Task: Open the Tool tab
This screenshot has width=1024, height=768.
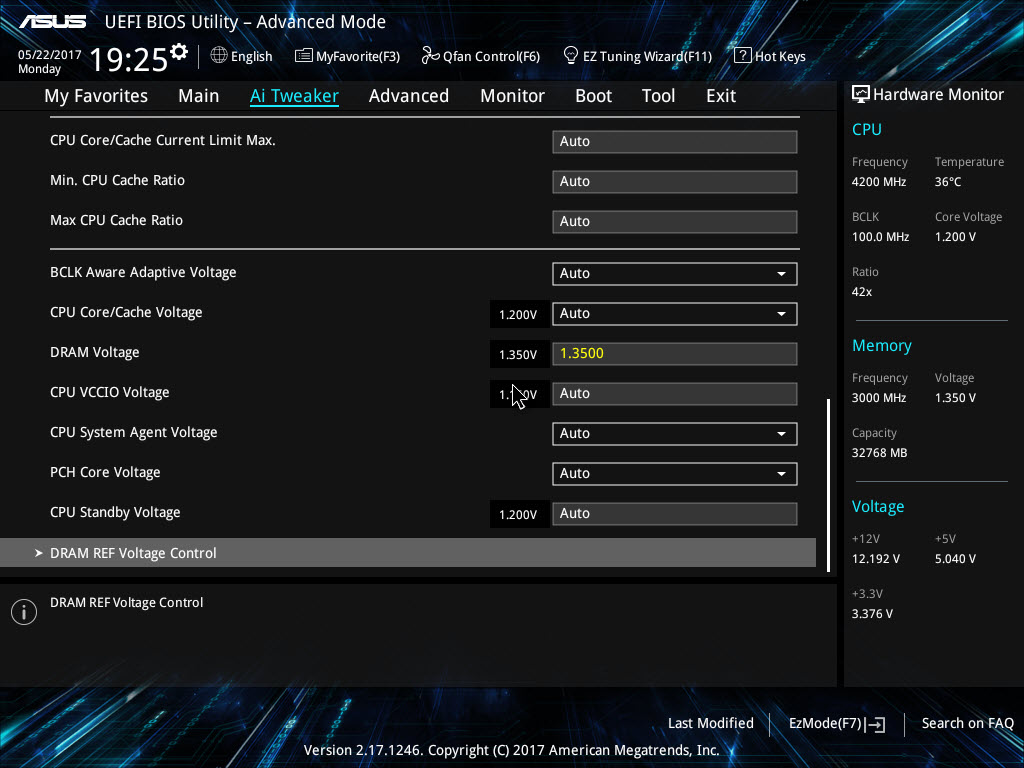Action: (658, 95)
